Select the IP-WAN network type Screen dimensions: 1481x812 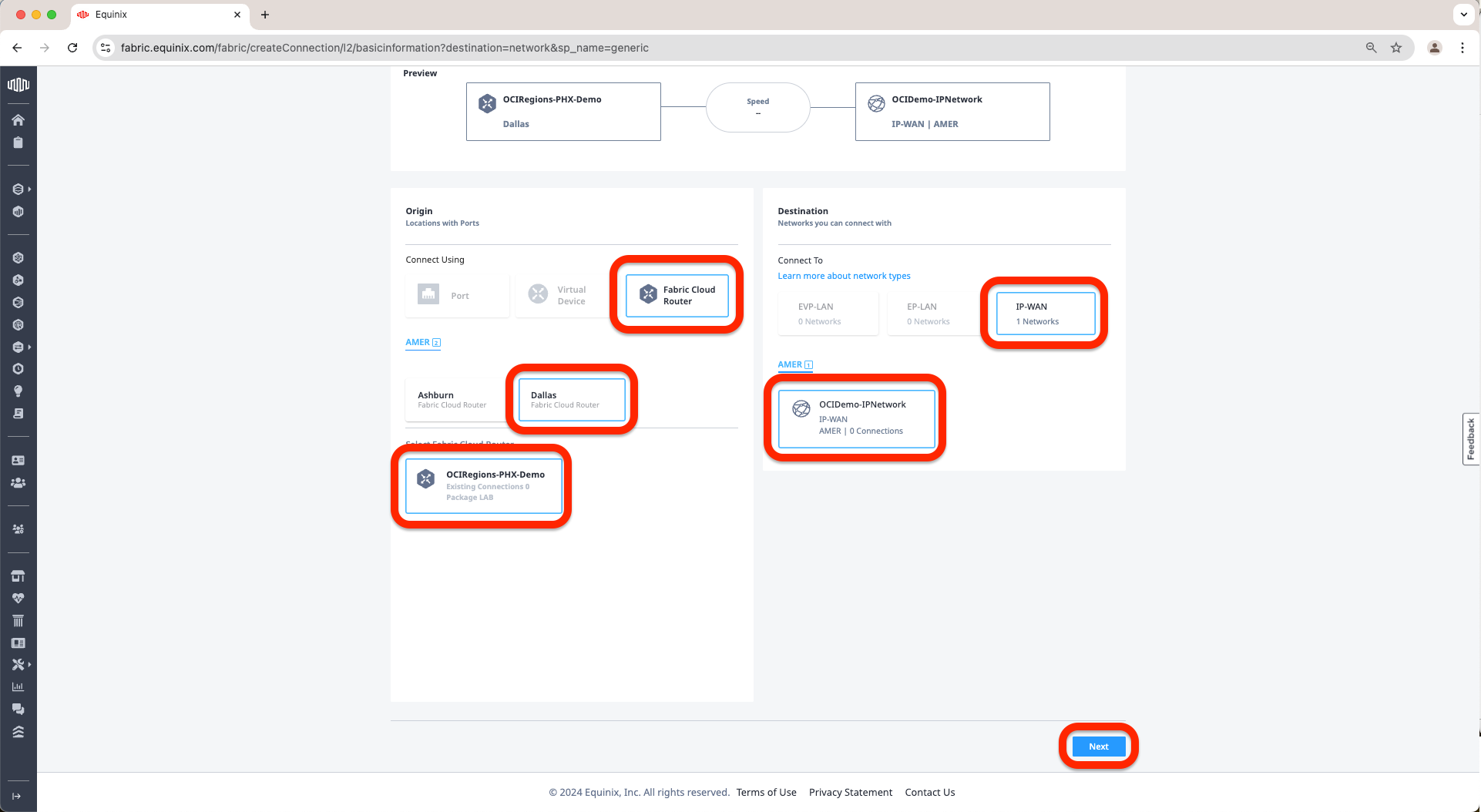[x=1046, y=314]
